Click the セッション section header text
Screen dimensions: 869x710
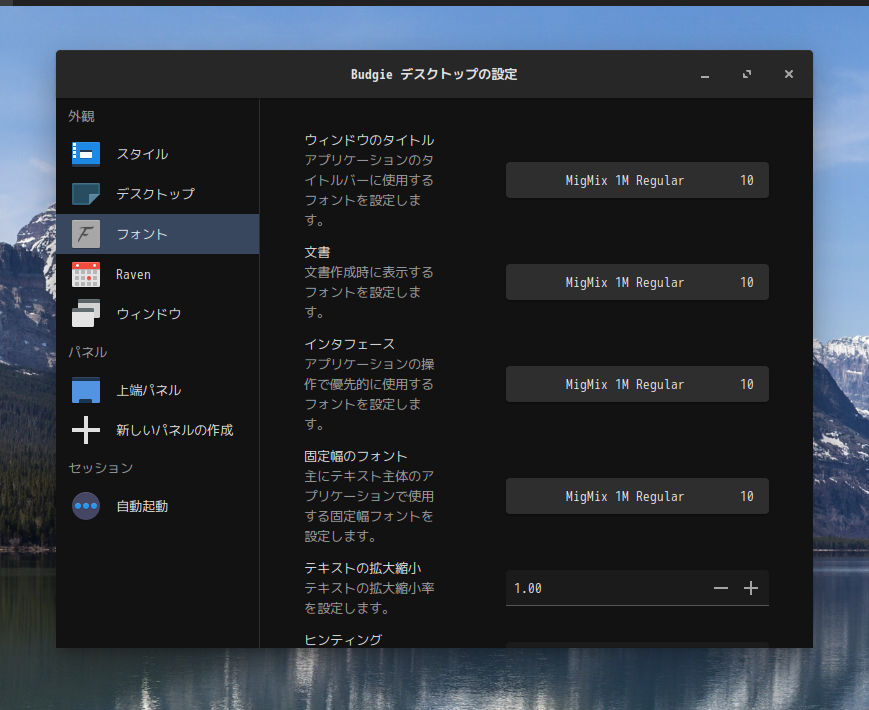point(100,468)
